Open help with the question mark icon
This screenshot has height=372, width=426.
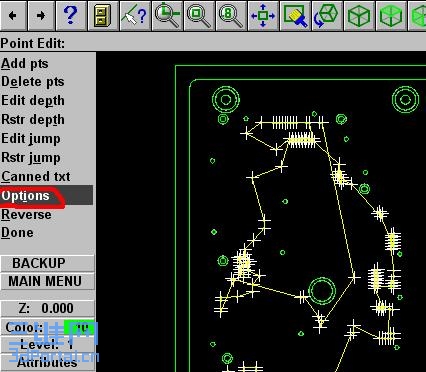point(71,15)
